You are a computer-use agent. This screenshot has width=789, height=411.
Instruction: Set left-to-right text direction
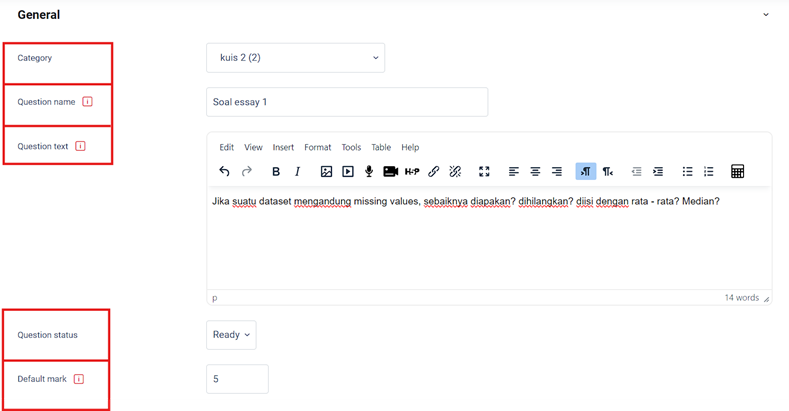pyautogui.click(x=586, y=172)
